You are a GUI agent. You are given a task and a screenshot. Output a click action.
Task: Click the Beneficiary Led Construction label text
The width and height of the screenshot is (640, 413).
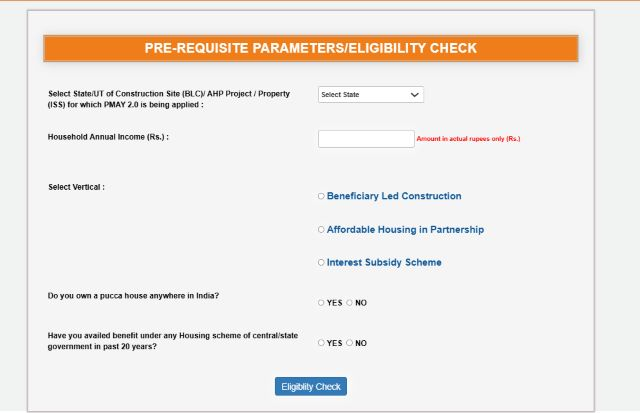pos(394,196)
